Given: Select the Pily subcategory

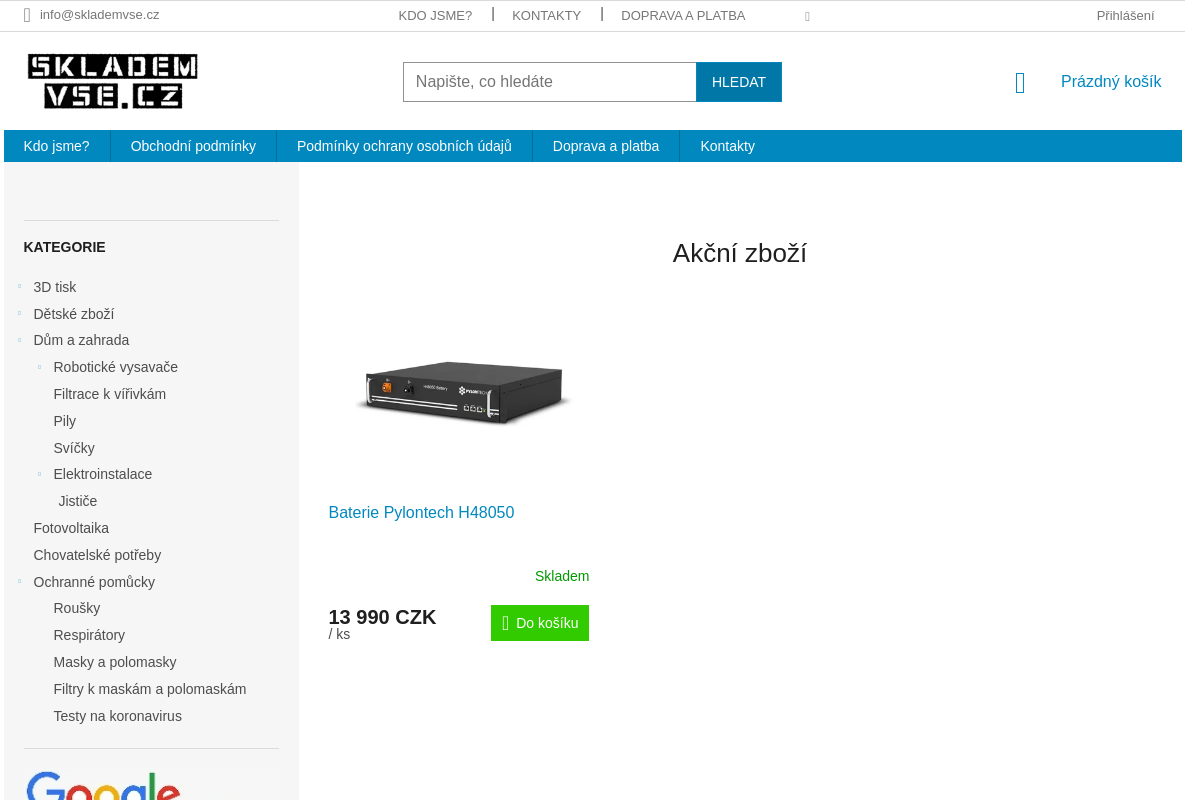Looking at the screenshot, I should click(65, 421).
